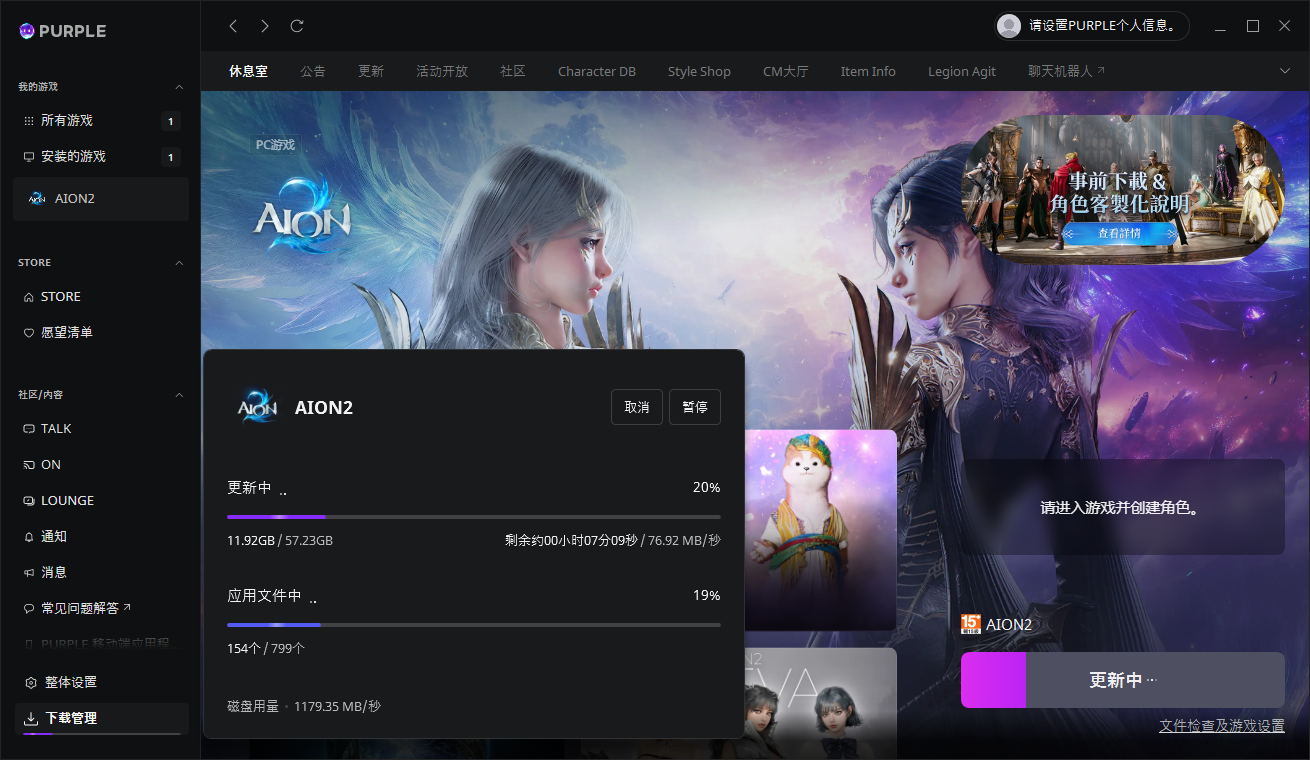Image resolution: width=1310 pixels, height=760 pixels.
Task: Open TALK chat in sidebar
Action: (55, 428)
